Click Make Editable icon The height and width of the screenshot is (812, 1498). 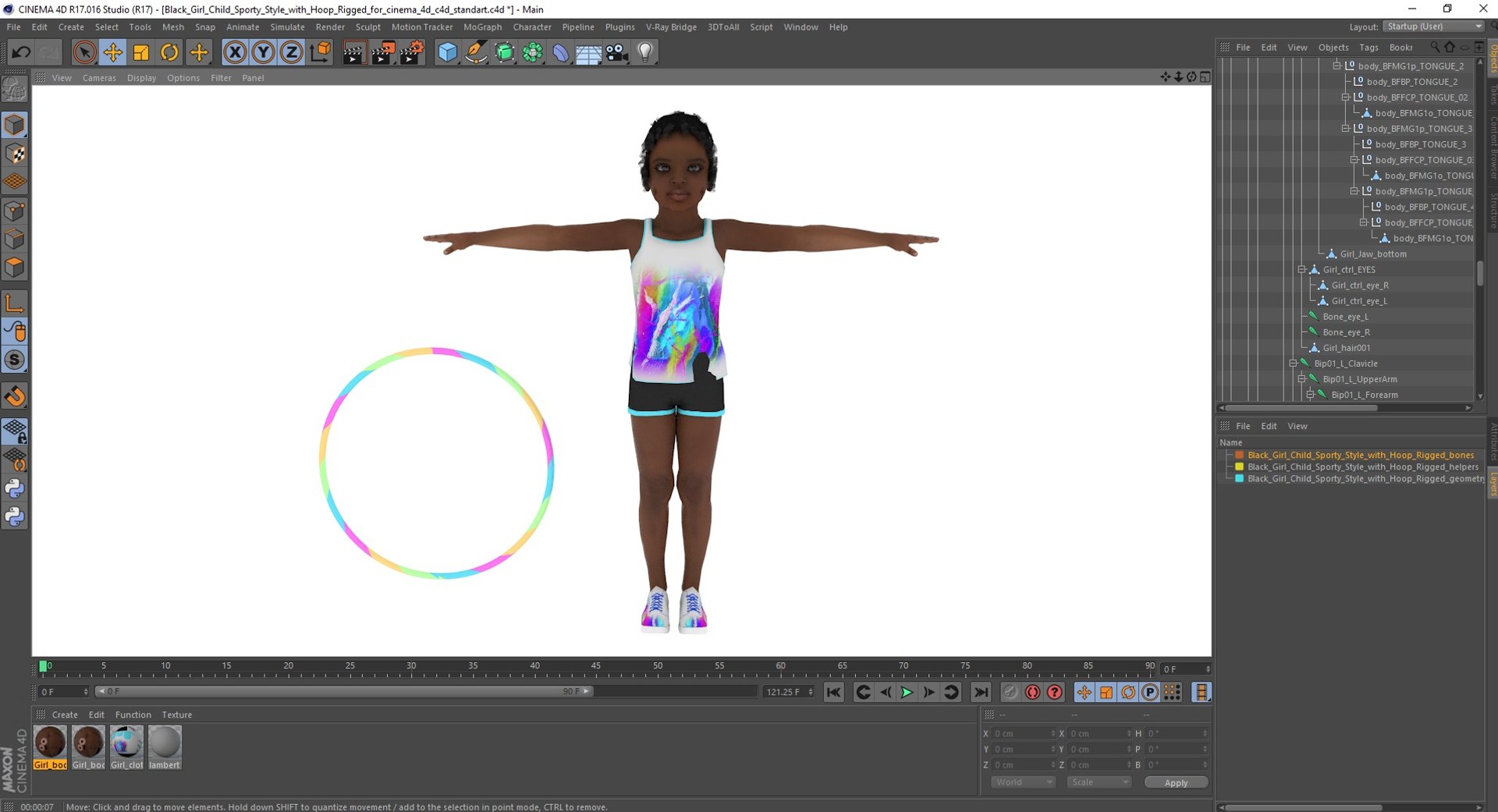tap(15, 90)
